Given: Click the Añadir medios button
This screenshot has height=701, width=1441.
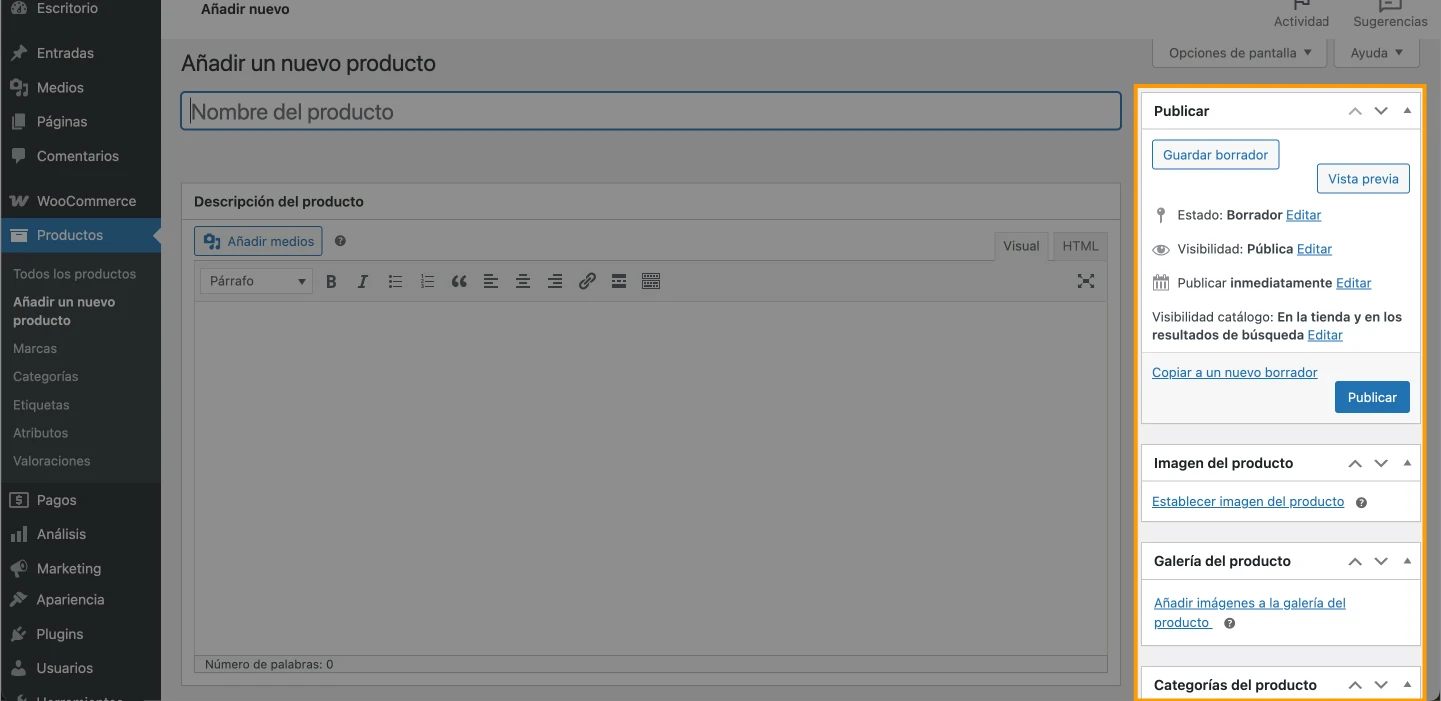Looking at the screenshot, I should point(258,241).
